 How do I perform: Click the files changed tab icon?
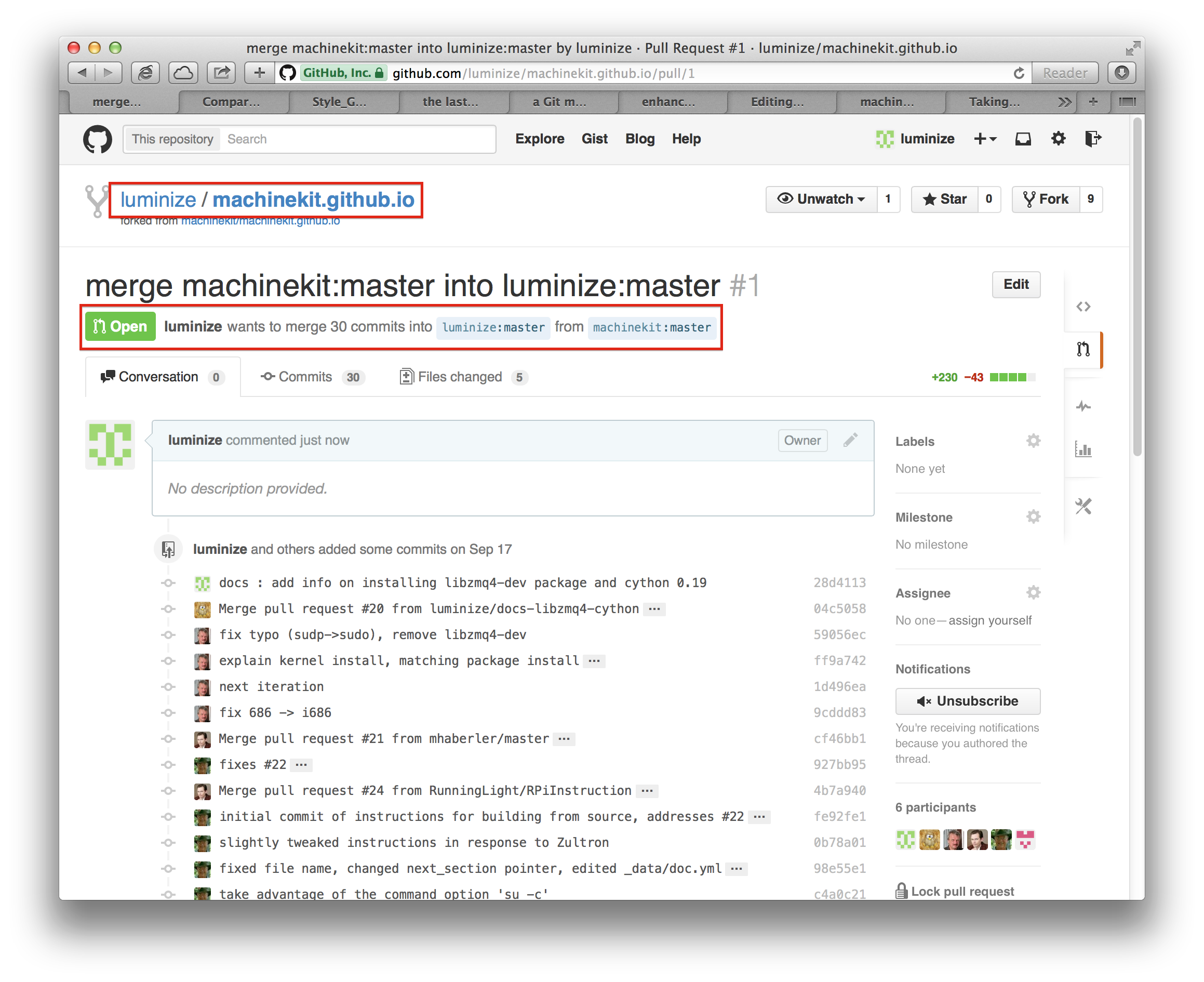point(406,376)
